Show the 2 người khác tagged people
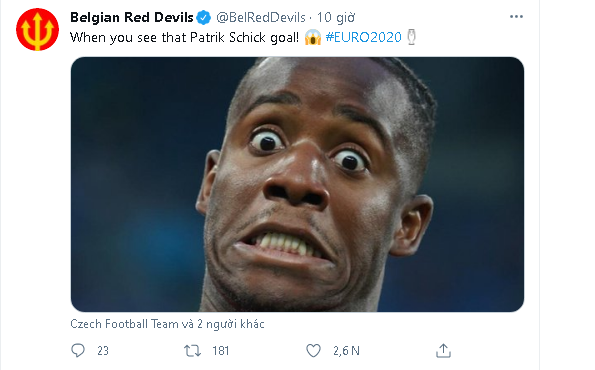 tap(230, 324)
